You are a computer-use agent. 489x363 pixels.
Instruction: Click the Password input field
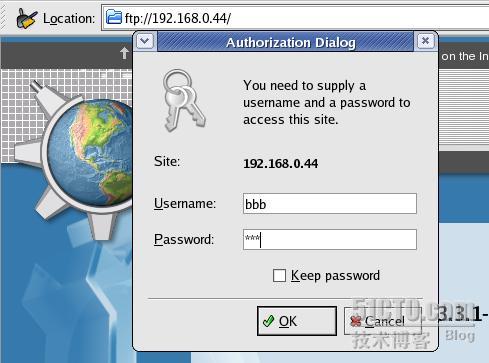tap(330, 239)
